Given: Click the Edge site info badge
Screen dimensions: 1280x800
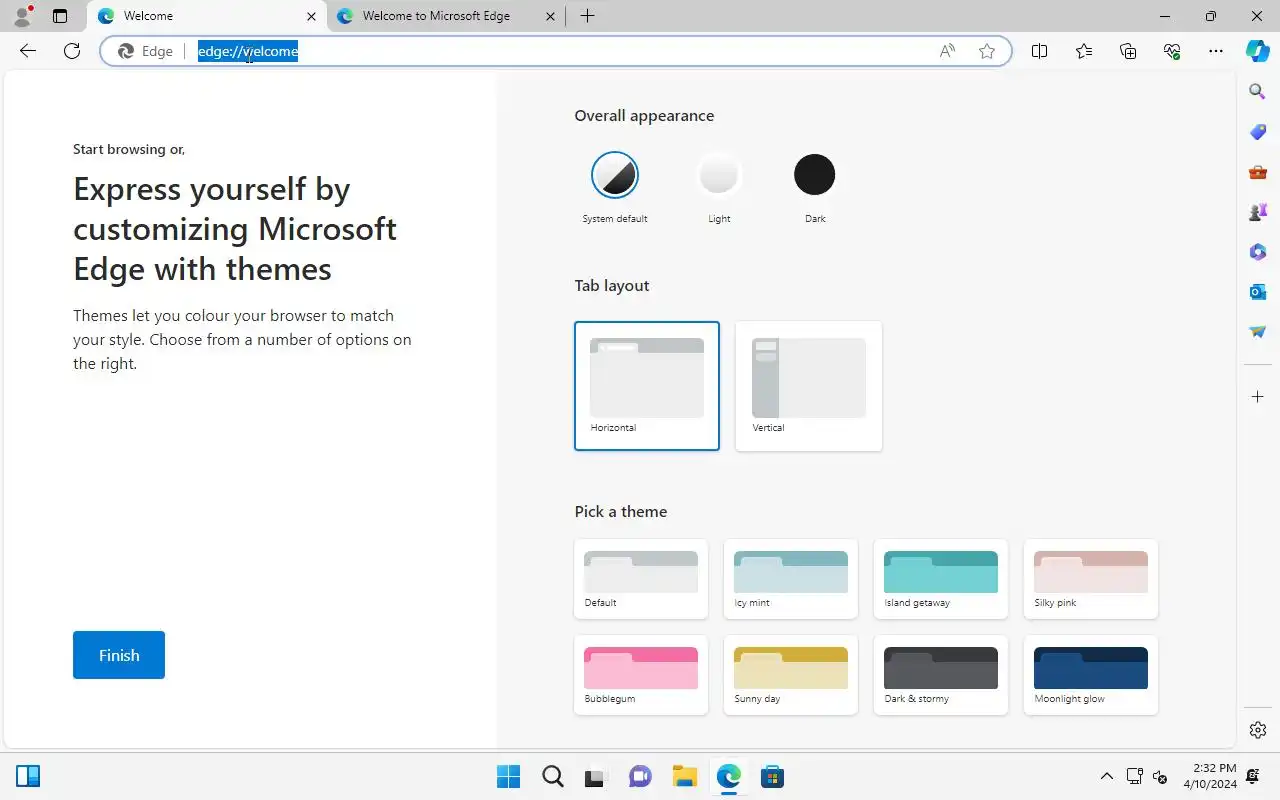Looking at the screenshot, I should [x=146, y=51].
